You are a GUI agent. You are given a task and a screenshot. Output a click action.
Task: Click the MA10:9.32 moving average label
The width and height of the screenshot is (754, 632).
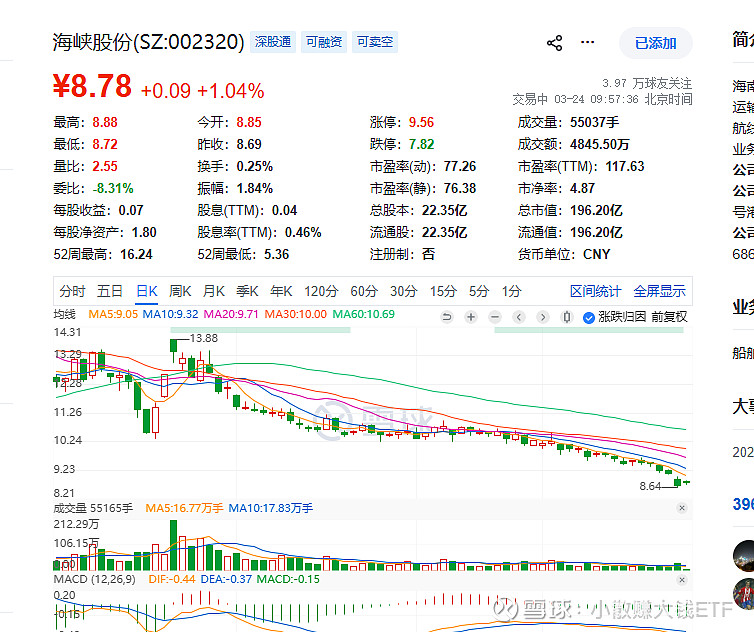pyautogui.click(x=171, y=315)
